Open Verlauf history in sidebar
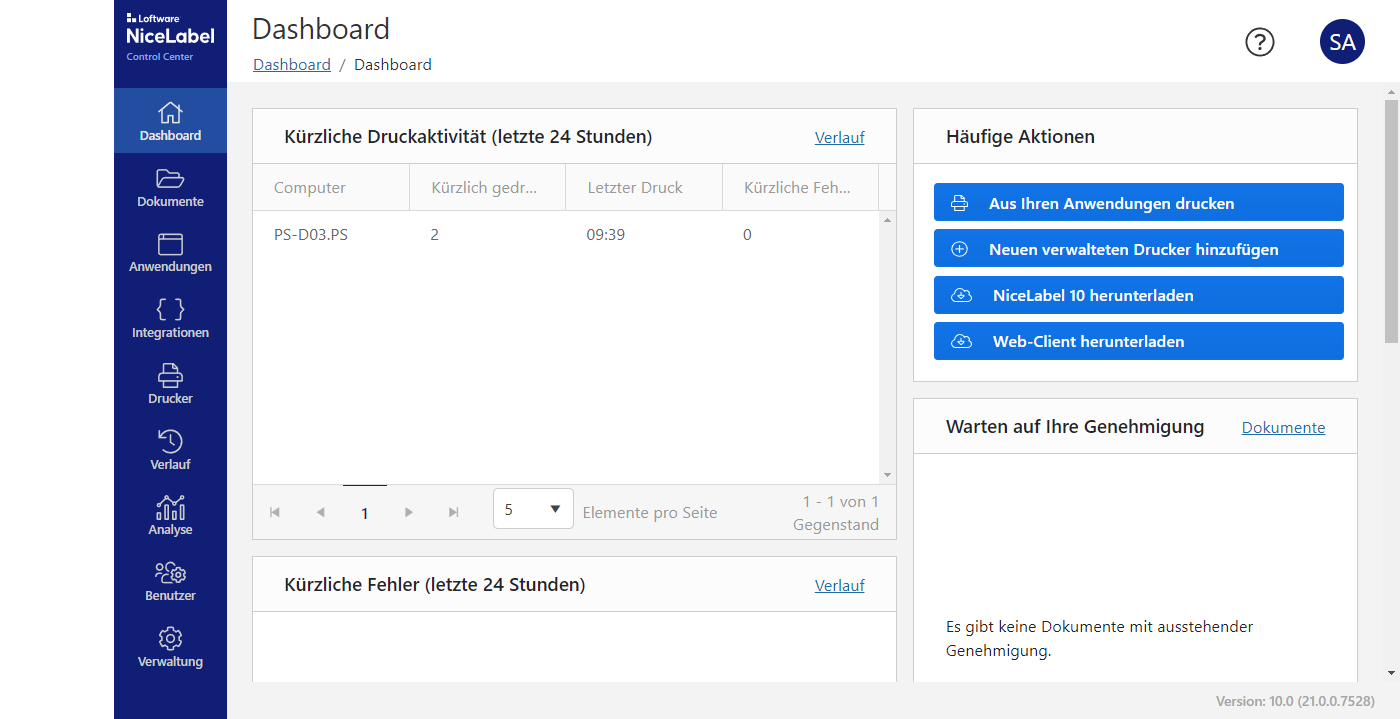The image size is (1400, 719). point(170,450)
